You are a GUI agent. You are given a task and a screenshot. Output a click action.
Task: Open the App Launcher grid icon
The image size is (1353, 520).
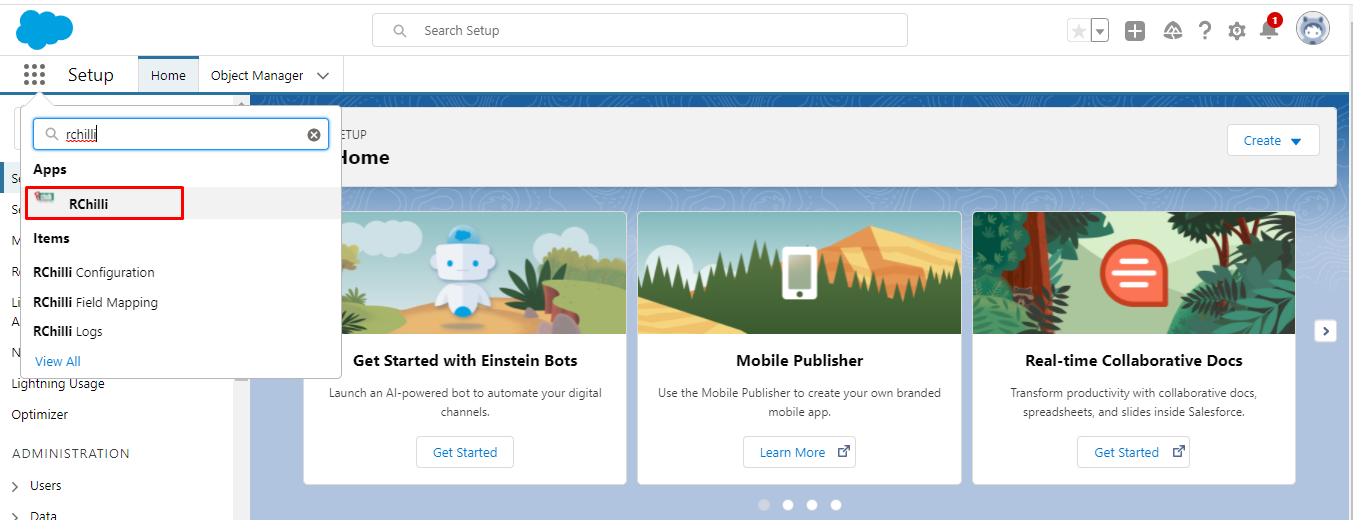point(35,75)
